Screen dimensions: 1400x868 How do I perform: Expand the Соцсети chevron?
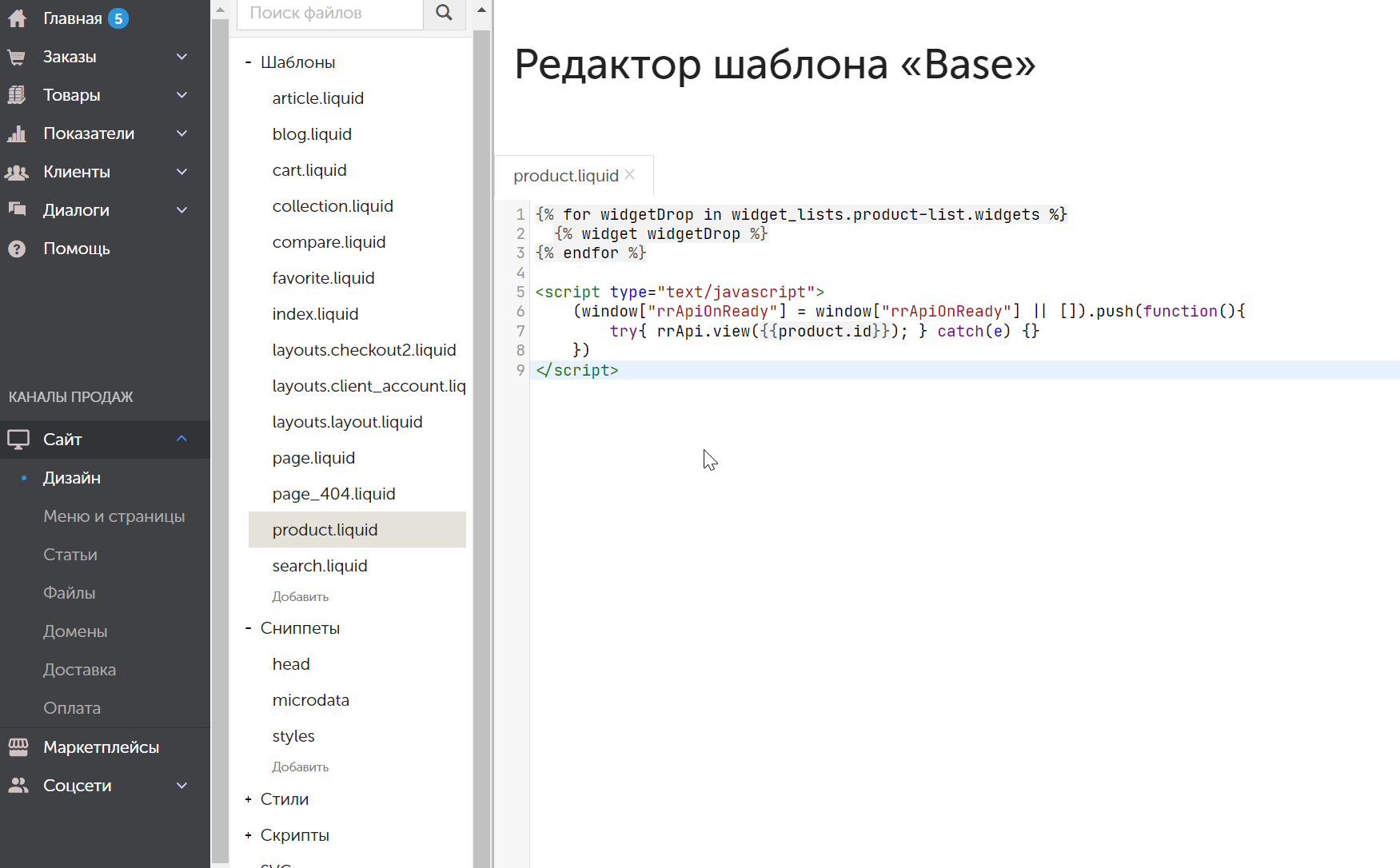tap(181, 786)
